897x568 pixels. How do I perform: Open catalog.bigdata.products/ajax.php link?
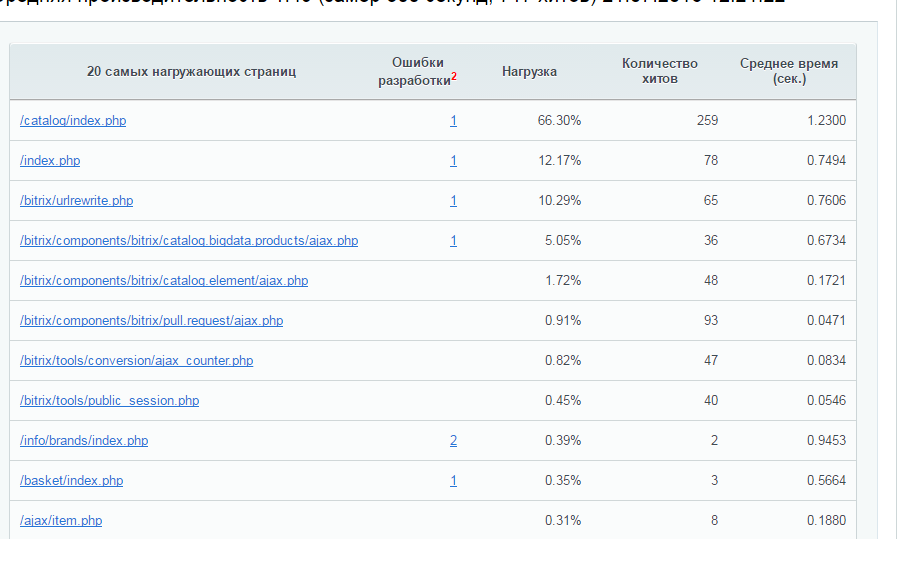tap(189, 241)
